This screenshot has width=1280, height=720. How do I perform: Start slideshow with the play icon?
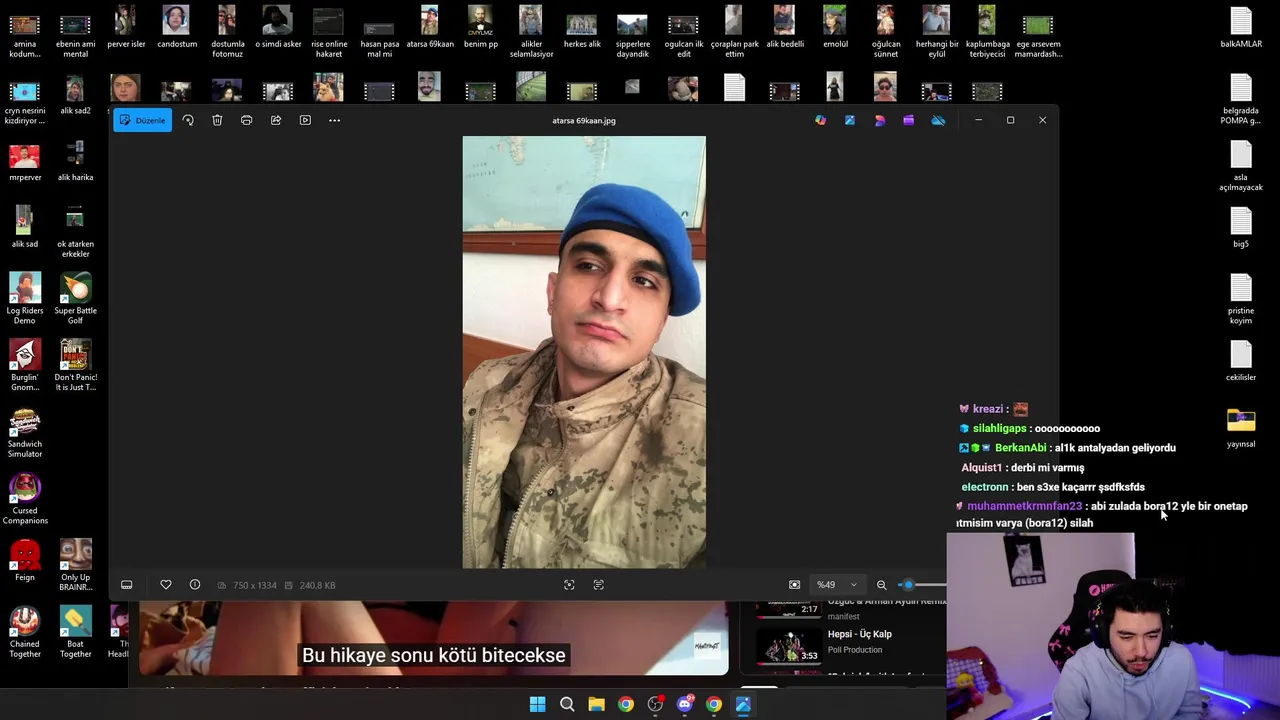[305, 120]
